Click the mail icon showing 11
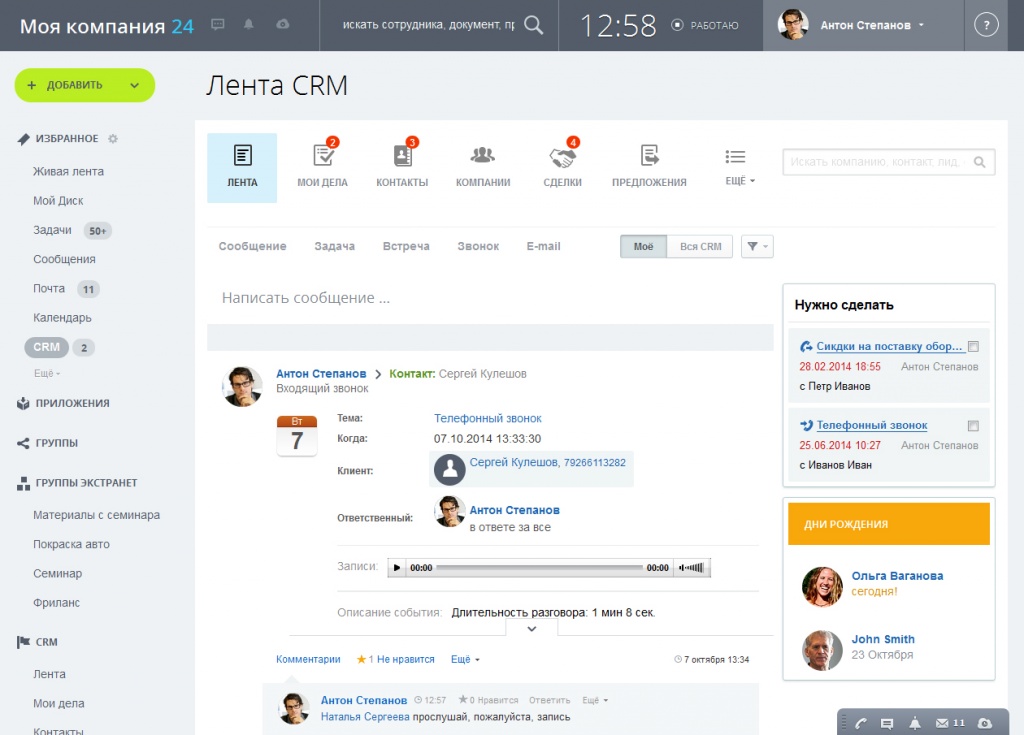1024x735 pixels. click(x=950, y=723)
